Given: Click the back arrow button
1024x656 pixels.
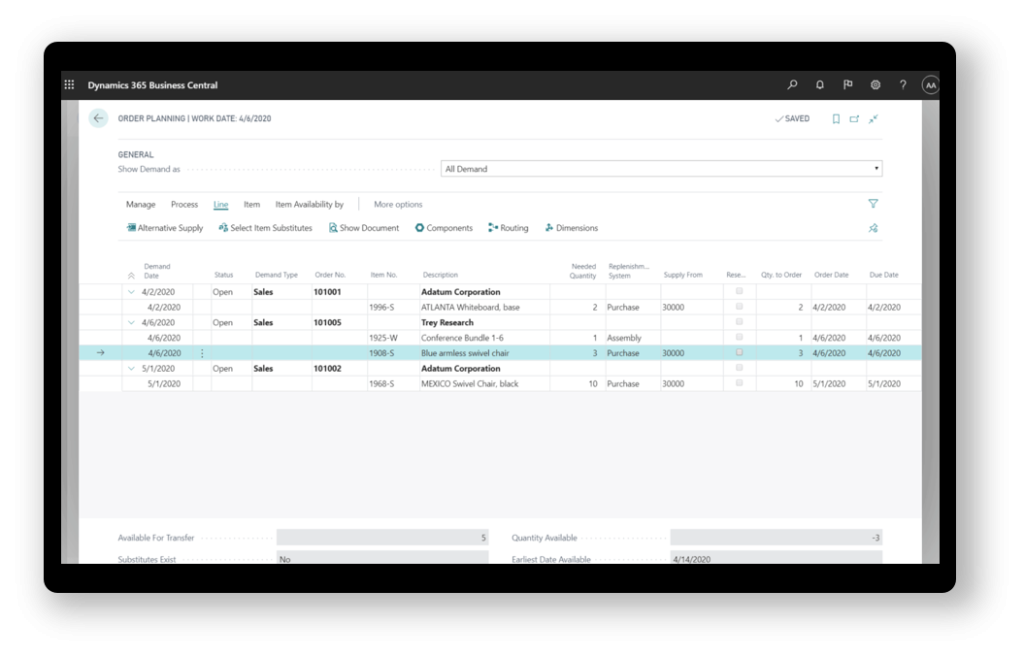Looking at the screenshot, I should coord(98,118).
